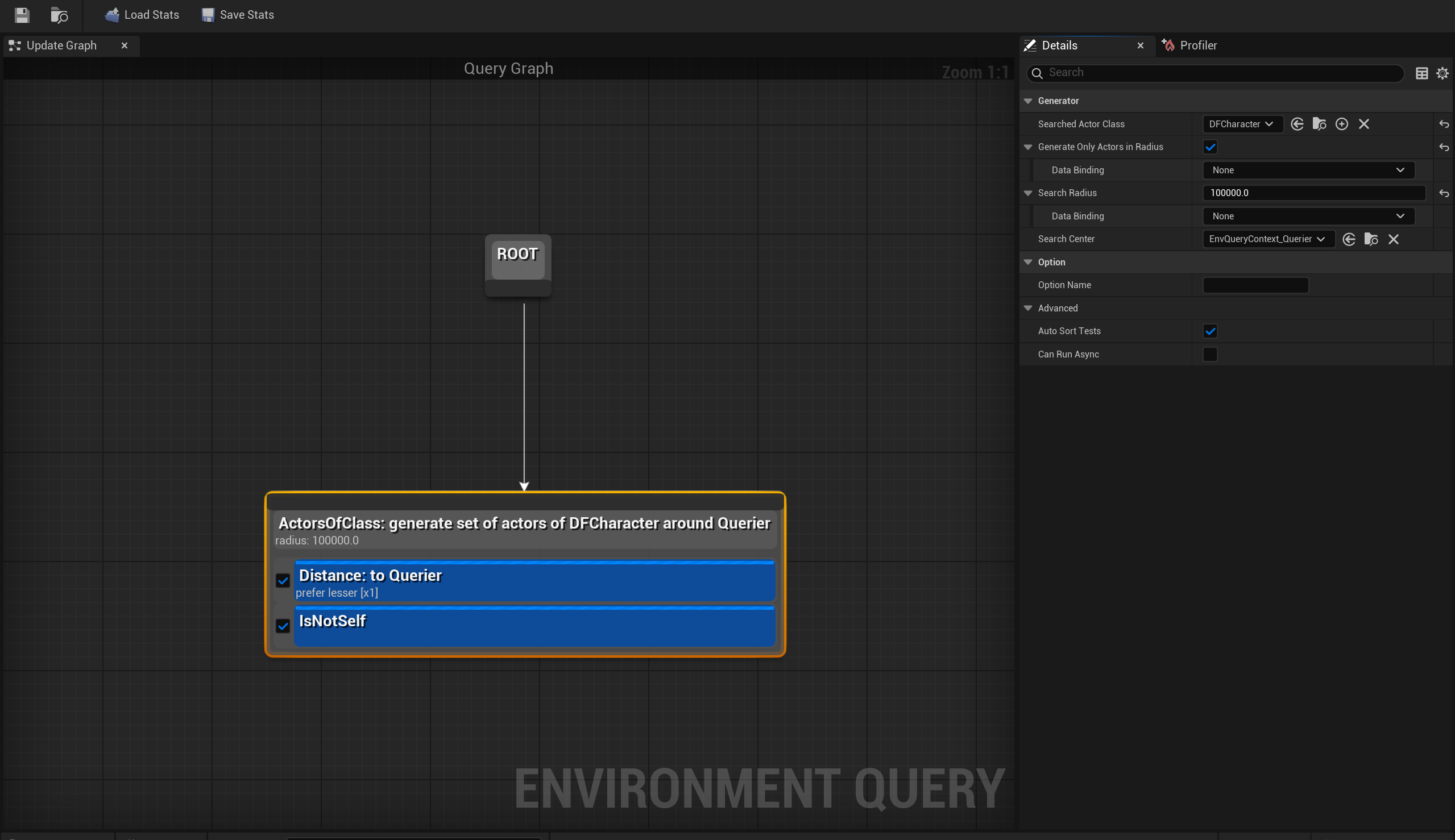Use selected asset for Searched Actor Class
1455x840 pixels.
pos(1297,124)
